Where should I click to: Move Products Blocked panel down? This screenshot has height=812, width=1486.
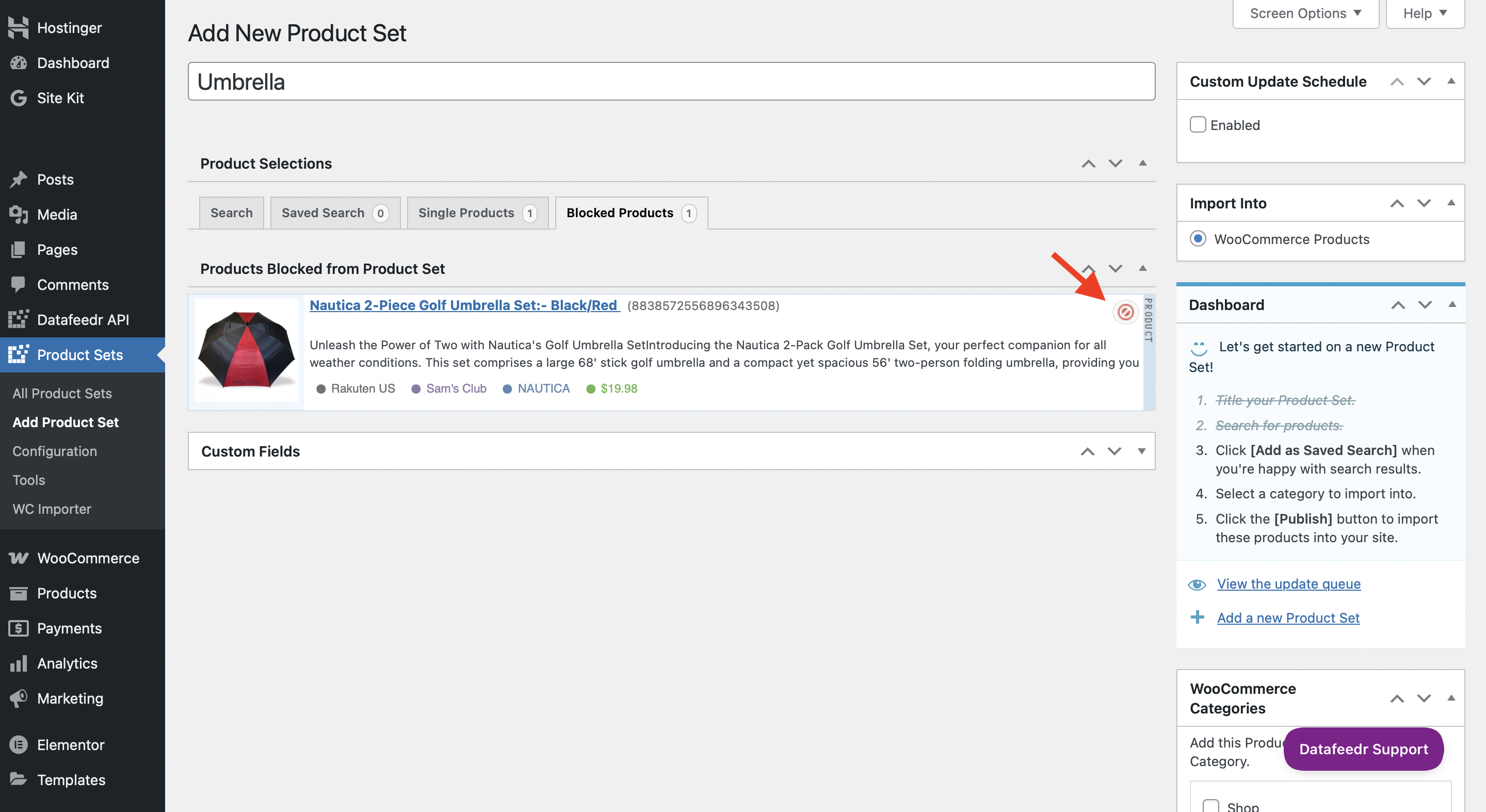pyautogui.click(x=1115, y=269)
